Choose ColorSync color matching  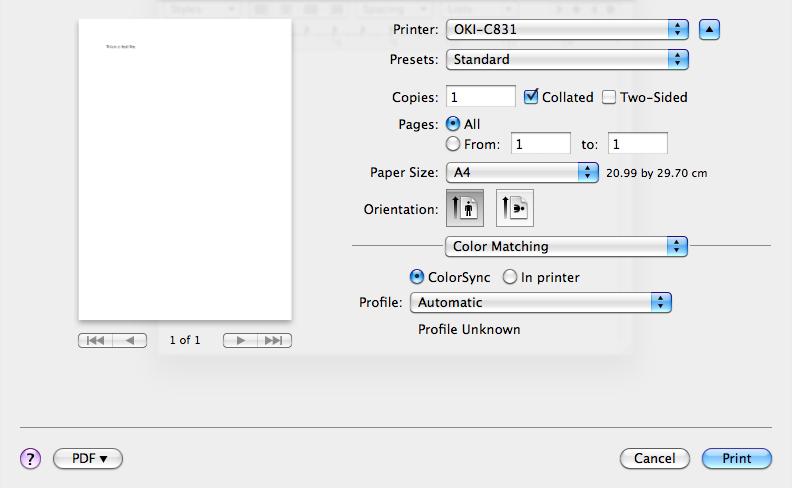pos(416,277)
